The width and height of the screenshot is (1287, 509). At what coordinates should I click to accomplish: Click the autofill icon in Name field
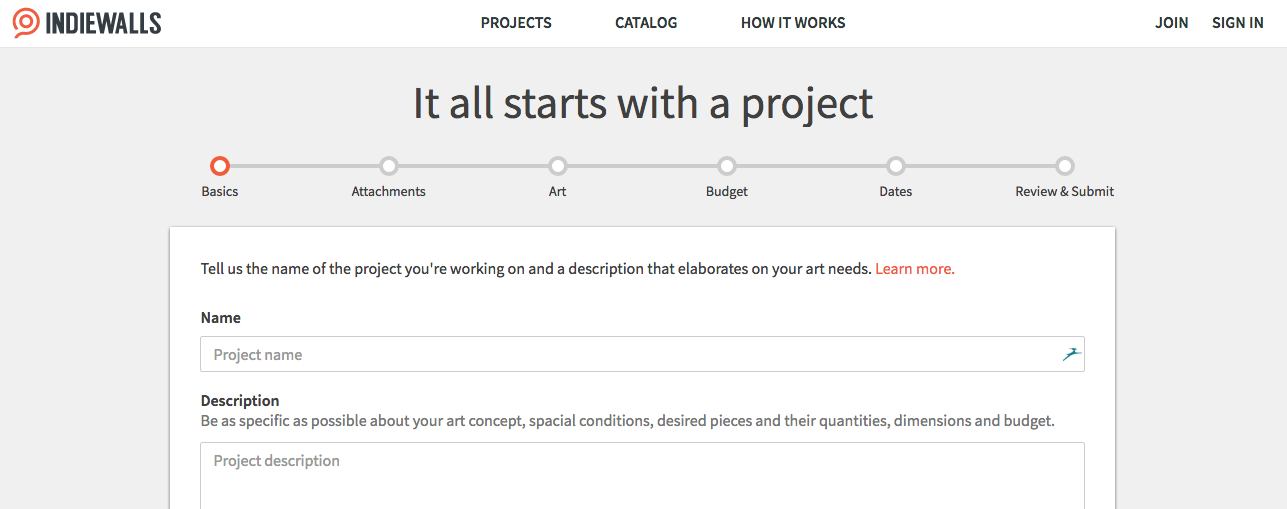click(x=1071, y=354)
